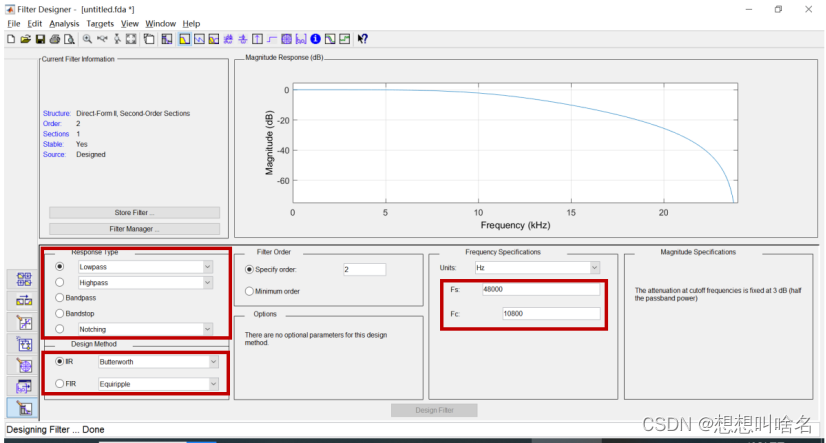The height and width of the screenshot is (443, 826).
Task: Select the Notching response type radio button
Action: click(60, 329)
